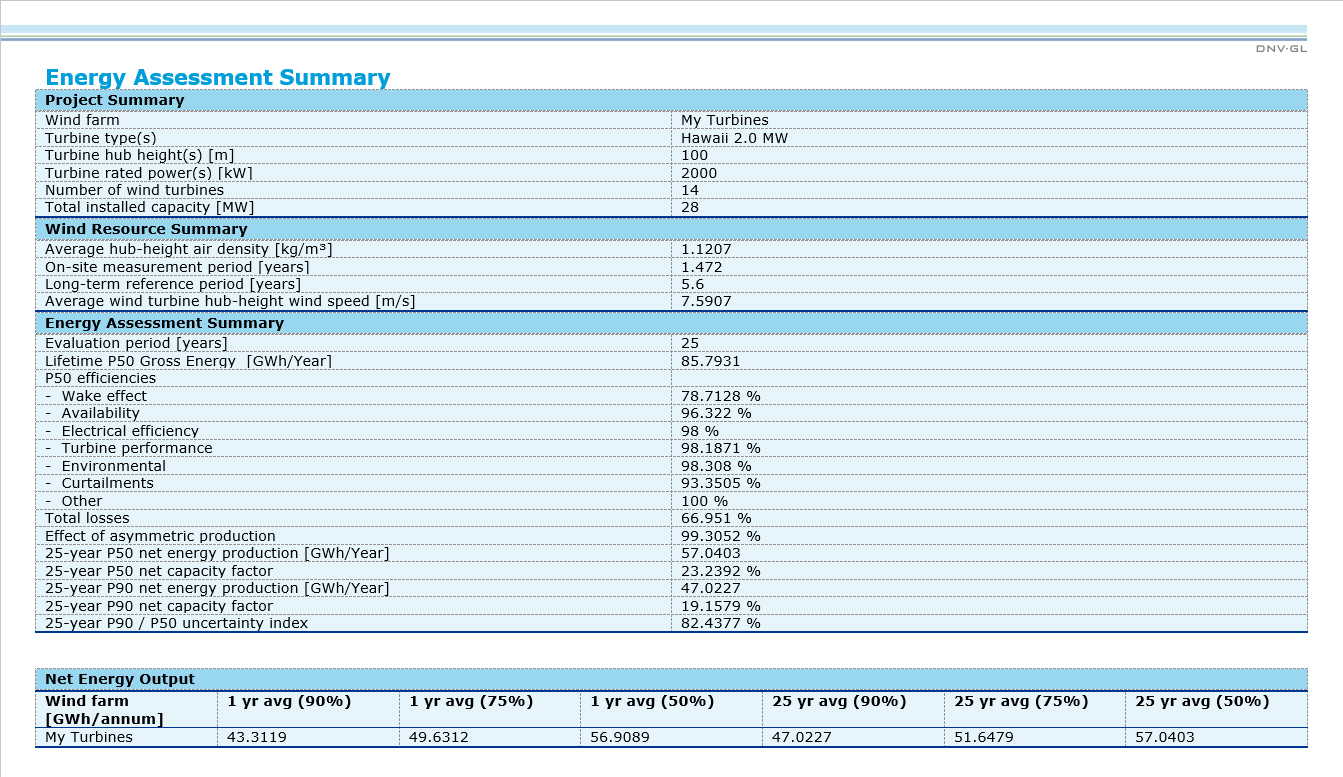Select the table cell 51.6479
1343x777 pixels.
click(983, 738)
